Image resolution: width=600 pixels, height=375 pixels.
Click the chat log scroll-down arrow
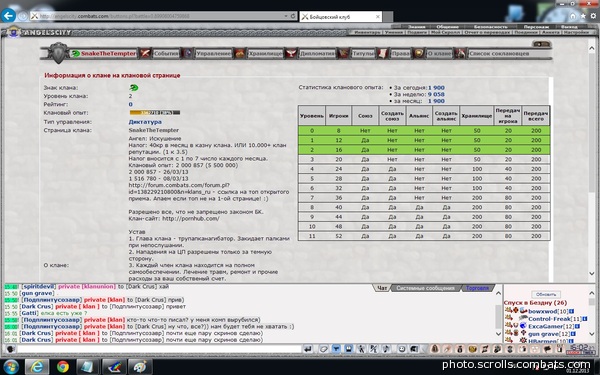tap(498, 334)
